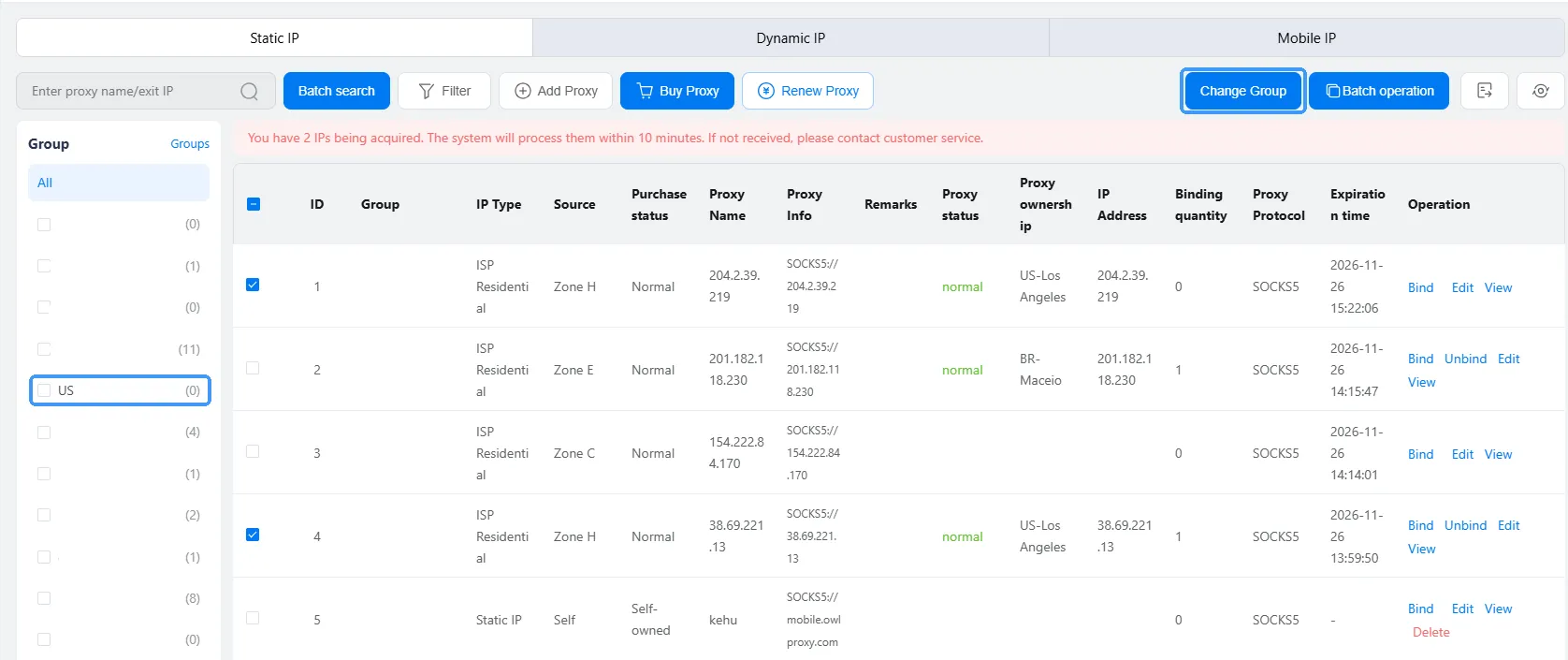Click Edit for the kehu proxy
Screen dimensions: 1568x660
pos(1462,609)
